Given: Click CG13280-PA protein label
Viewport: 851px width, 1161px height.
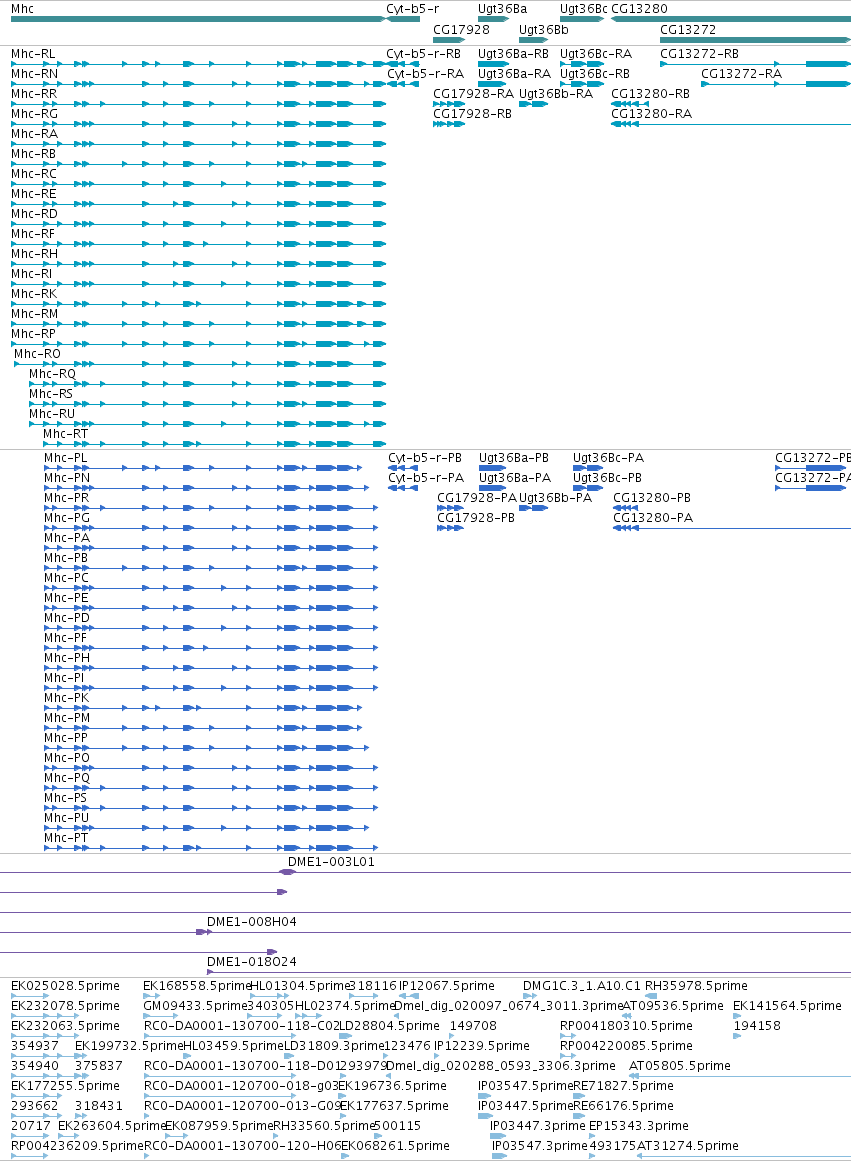Looking at the screenshot, I should [x=653, y=518].
